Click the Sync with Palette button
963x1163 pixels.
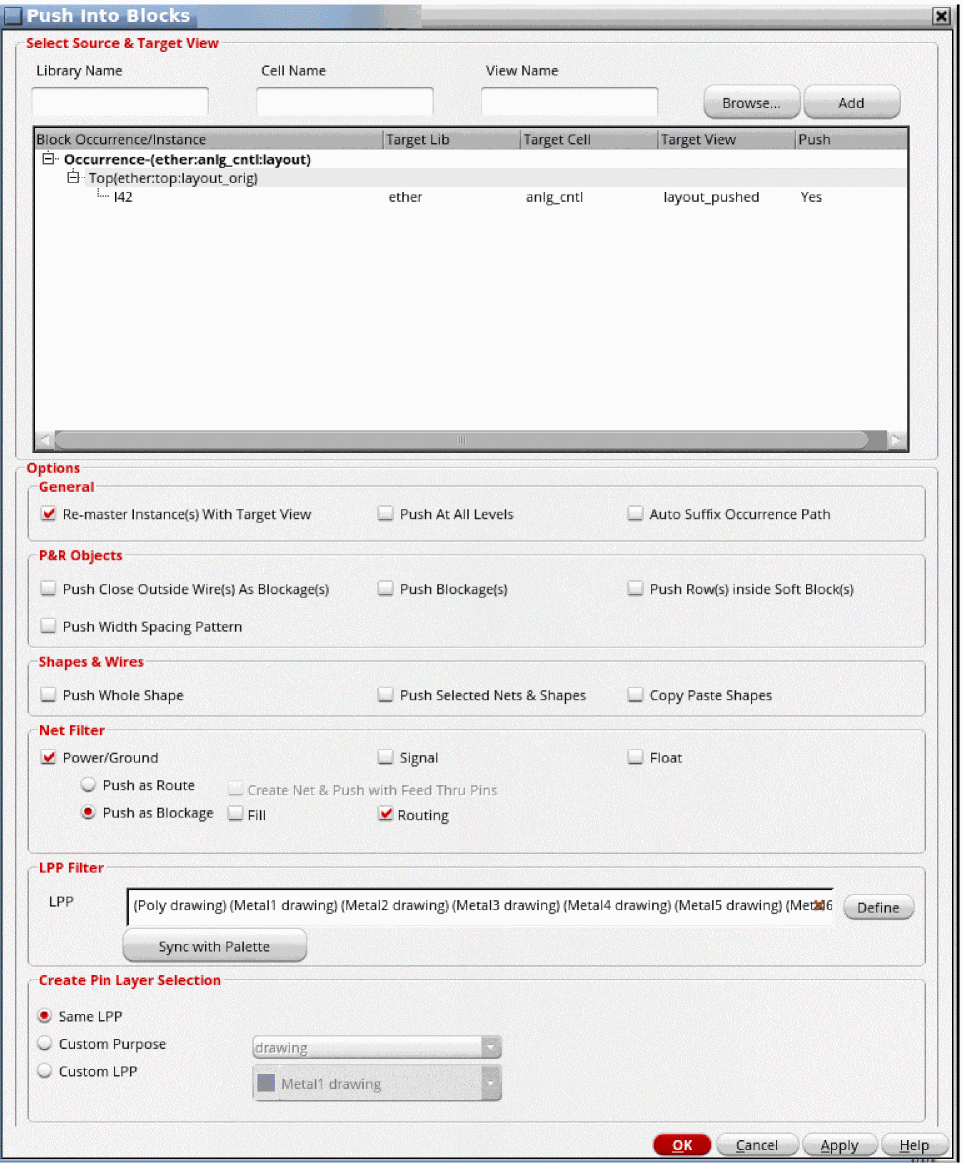tap(214, 946)
